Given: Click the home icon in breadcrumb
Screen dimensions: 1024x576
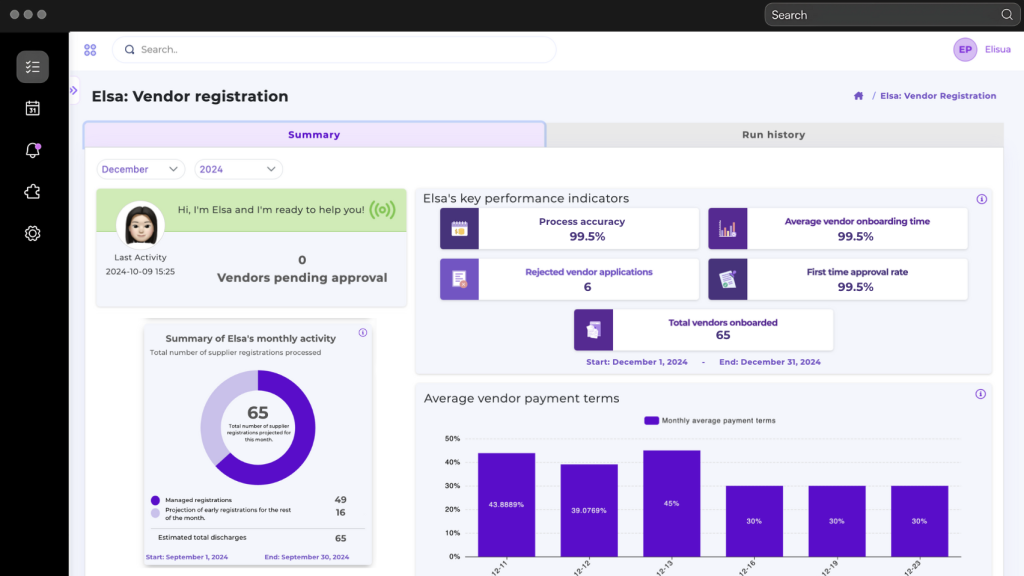Looking at the screenshot, I should click(x=858, y=96).
